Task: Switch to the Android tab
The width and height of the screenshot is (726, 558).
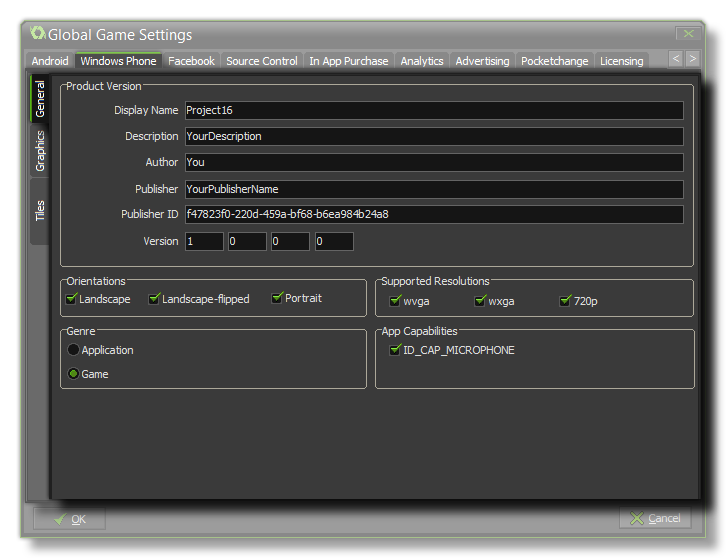Action: coord(50,61)
